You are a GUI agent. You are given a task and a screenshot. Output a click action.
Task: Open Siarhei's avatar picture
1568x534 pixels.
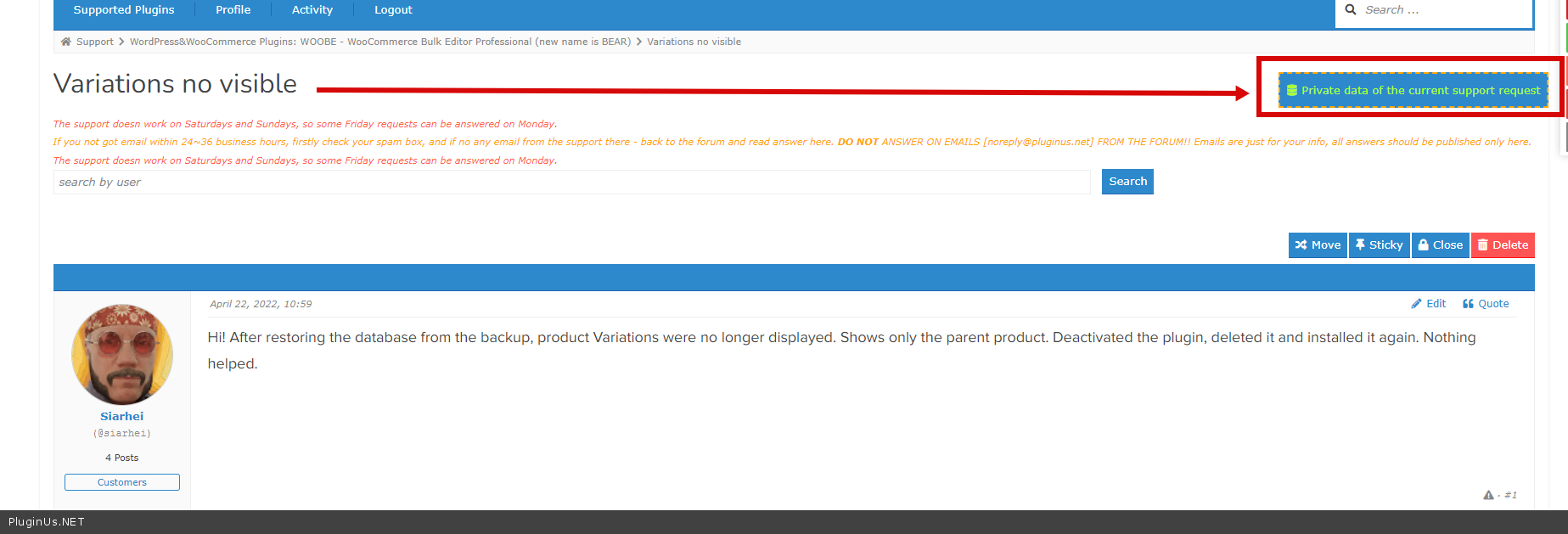122,355
